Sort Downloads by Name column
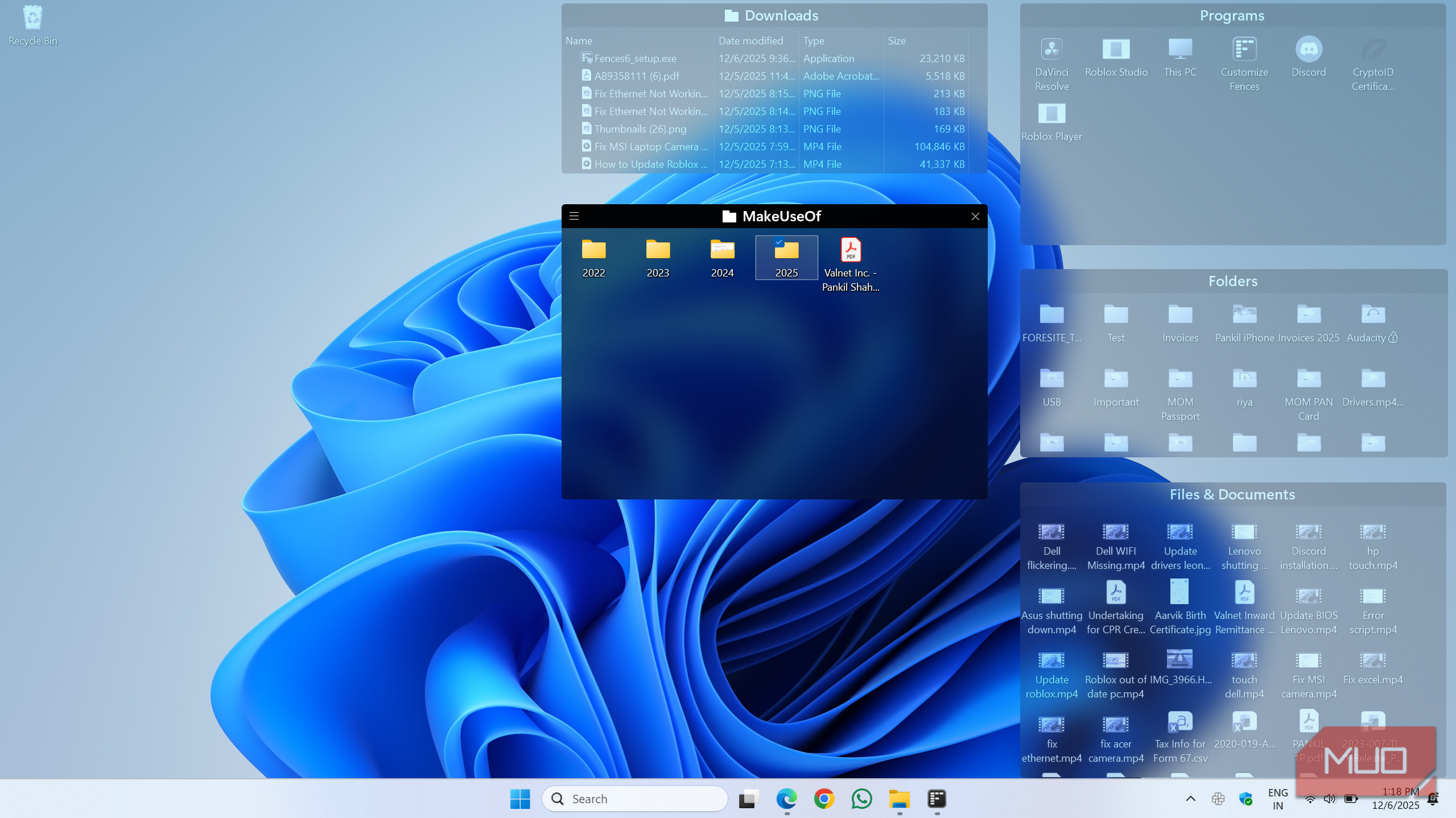 [637, 41]
